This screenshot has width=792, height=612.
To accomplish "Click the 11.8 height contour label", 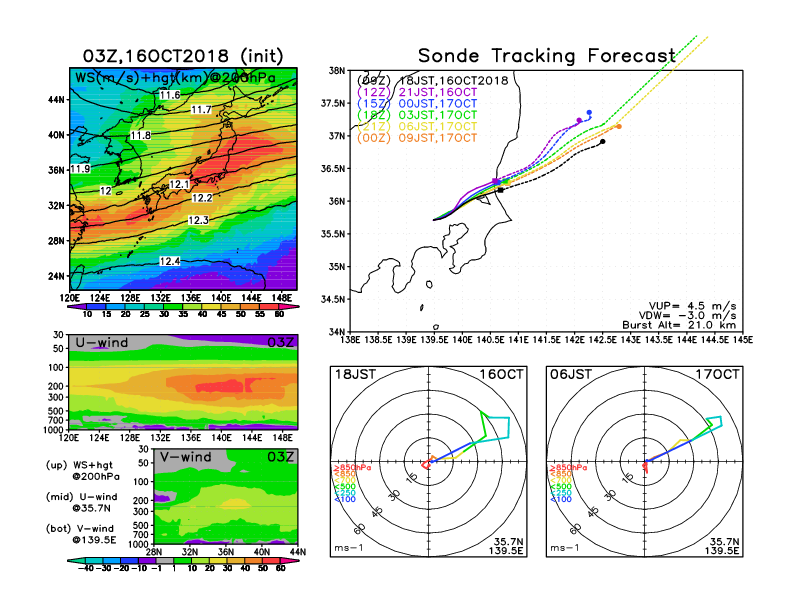I will coord(140,135).
